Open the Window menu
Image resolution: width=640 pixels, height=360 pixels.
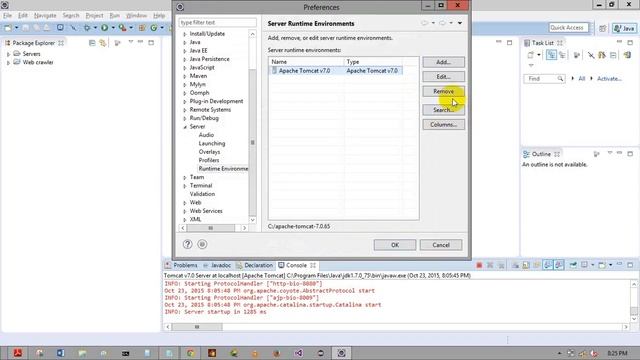pos(136,16)
